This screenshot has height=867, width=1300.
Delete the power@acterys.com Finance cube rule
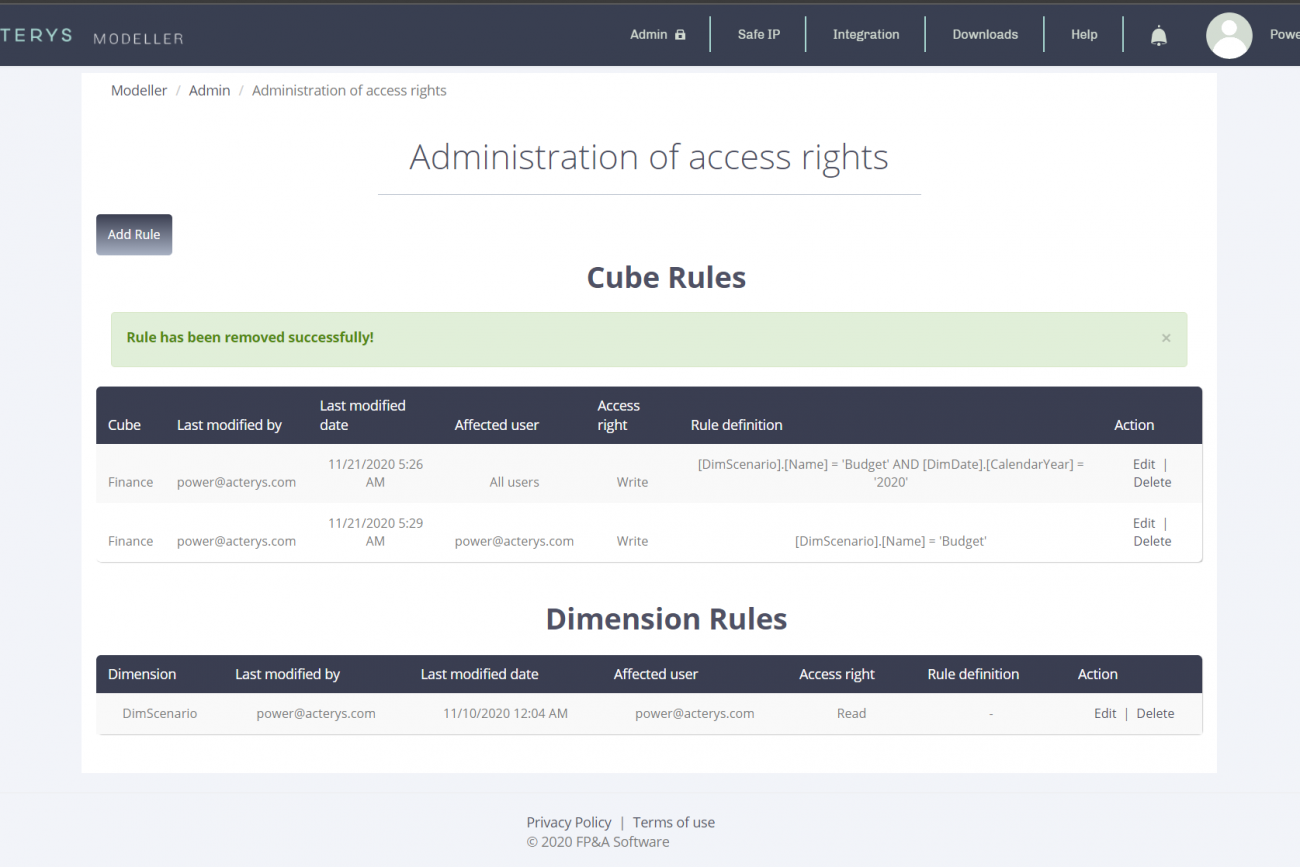(1152, 541)
